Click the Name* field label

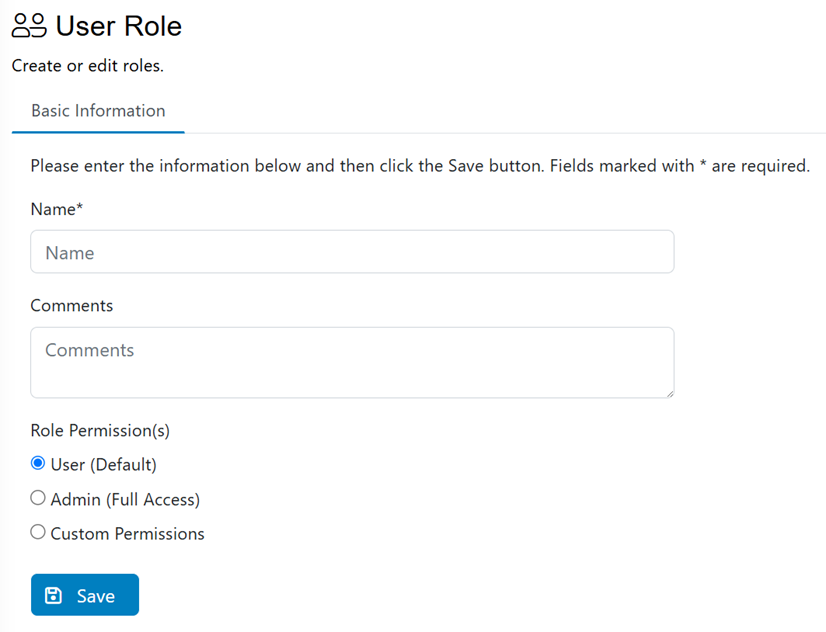pos(57,209)
